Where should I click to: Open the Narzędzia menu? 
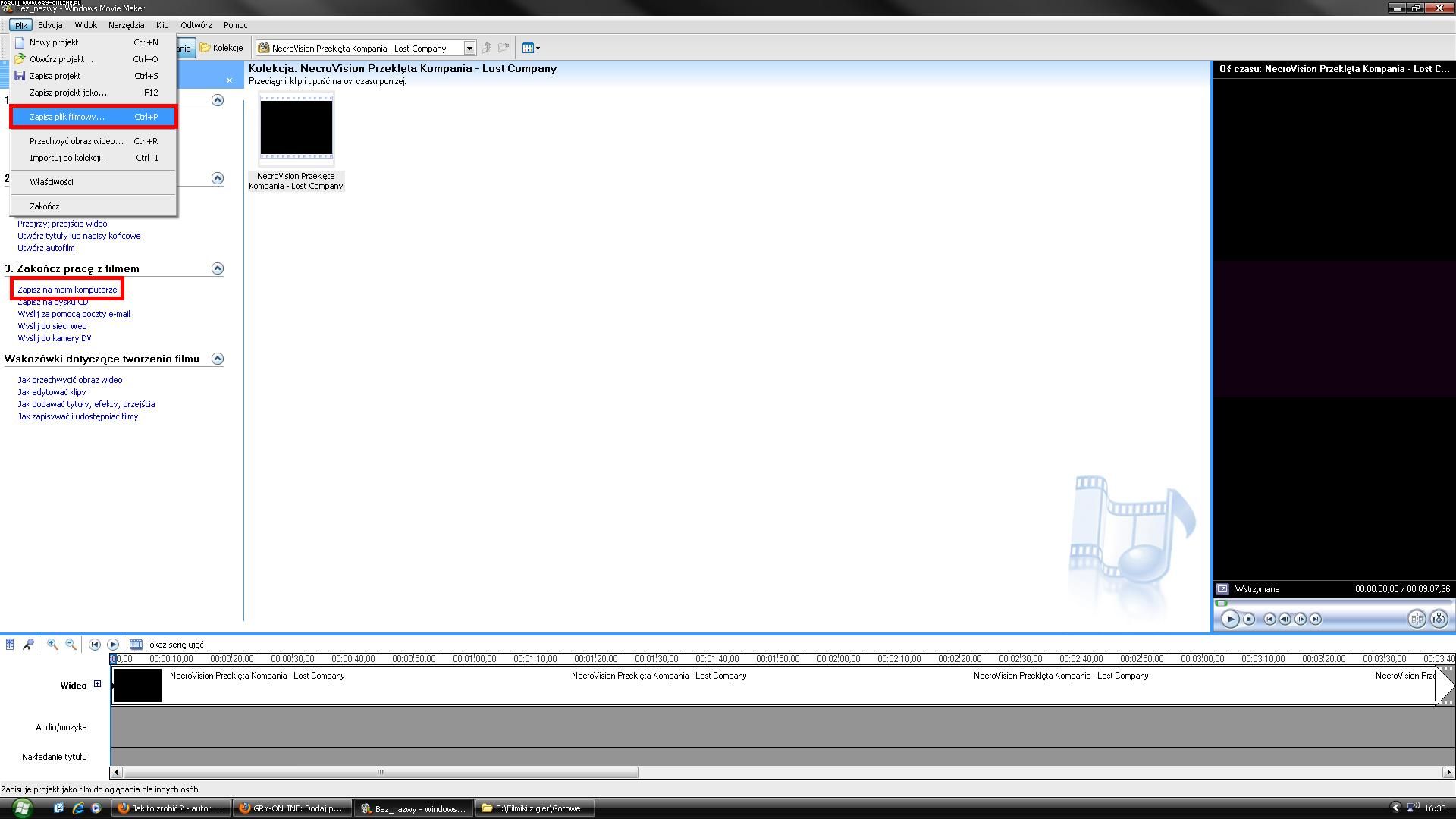(126, 25)
